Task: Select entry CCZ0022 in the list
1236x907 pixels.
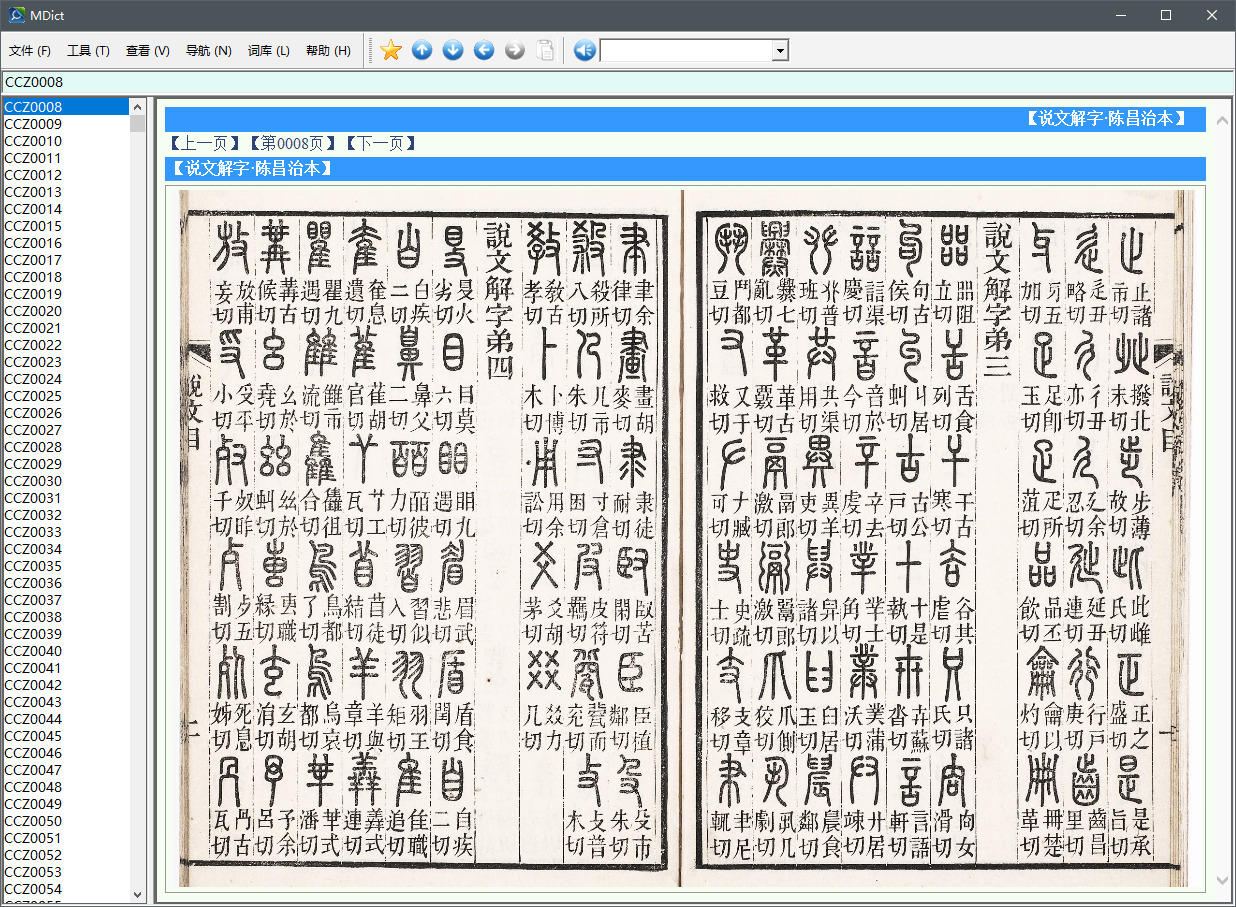Action: (65, 345)
